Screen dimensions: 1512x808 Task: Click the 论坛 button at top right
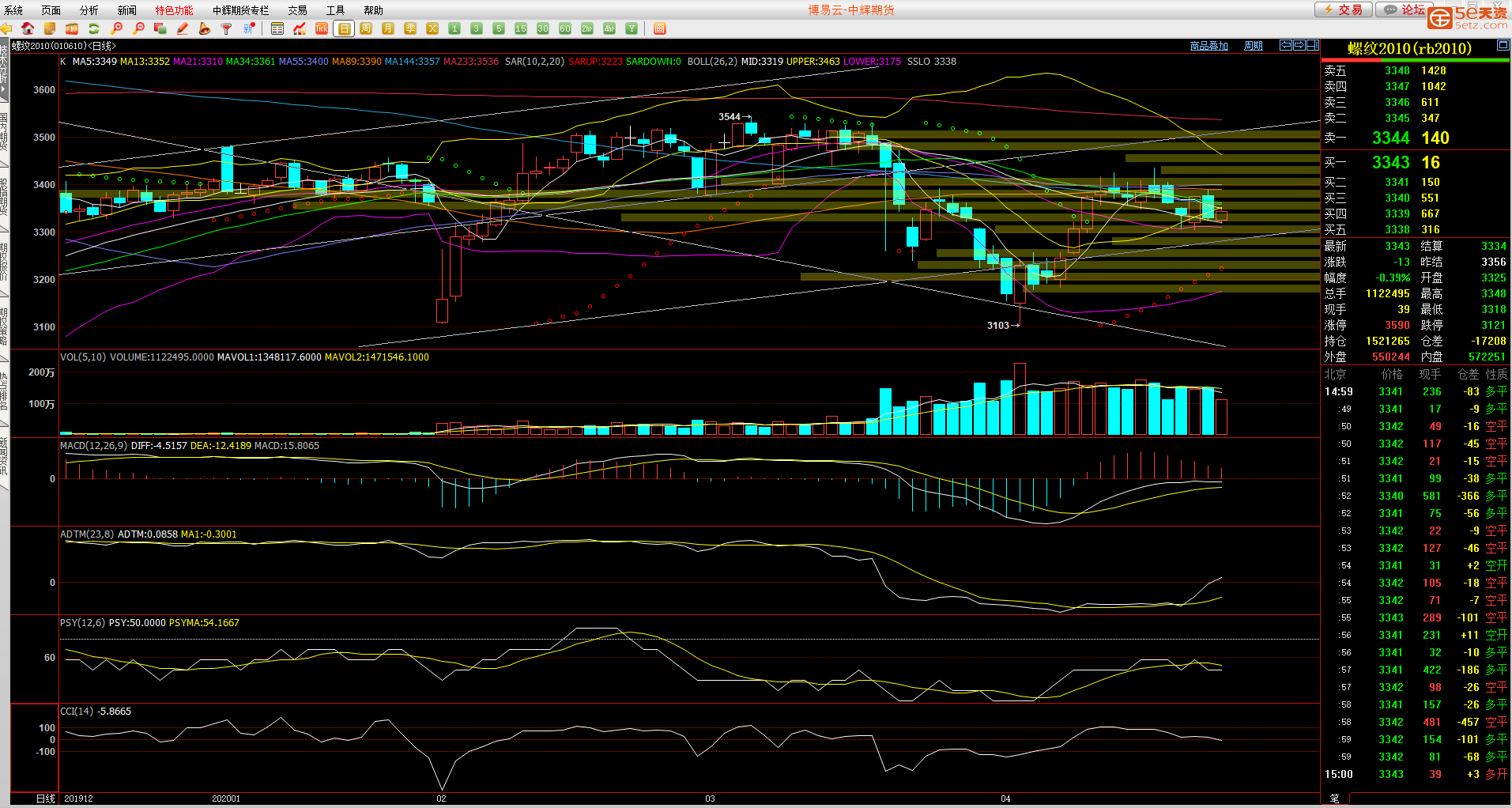[x=1406, y=9]
